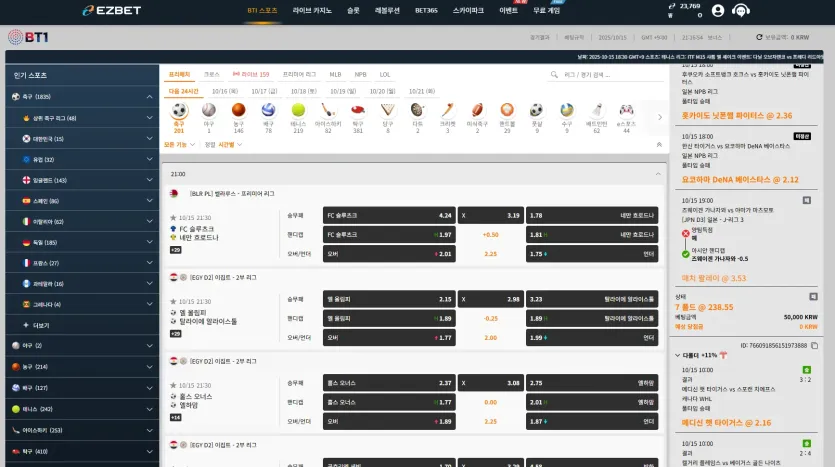Copy the bet ID with the copy icon
835x467 pixels.
pos(814,346)
